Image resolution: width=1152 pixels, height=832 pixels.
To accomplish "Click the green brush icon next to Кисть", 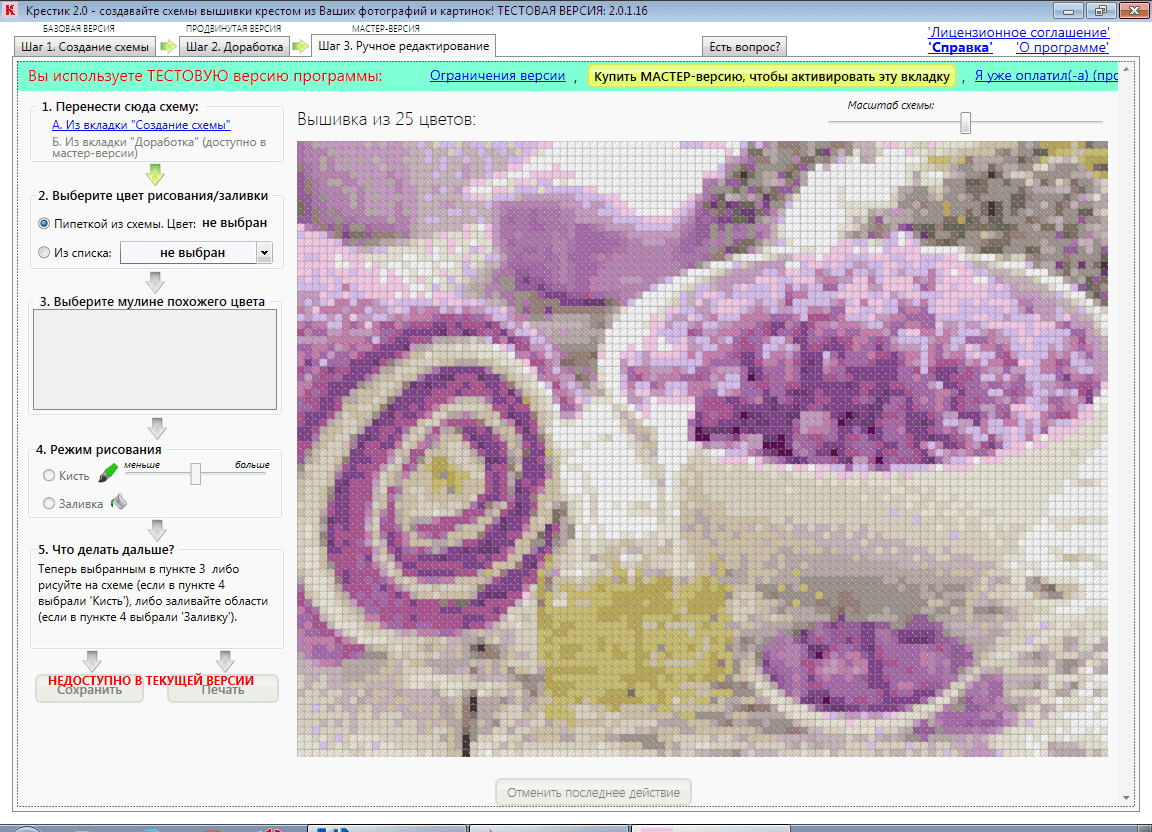I will click(x=108, y=473).
